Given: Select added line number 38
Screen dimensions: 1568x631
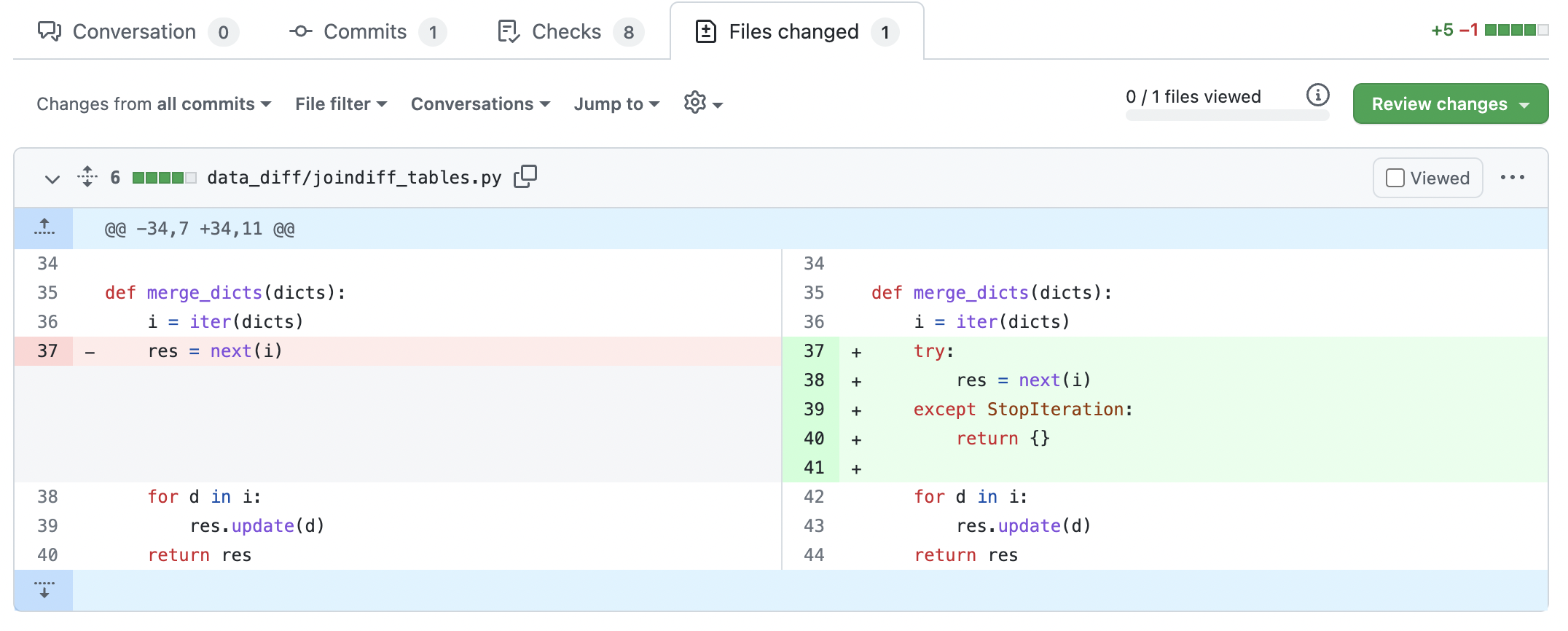Looking at the screenshot, I should tap(811, 380).
